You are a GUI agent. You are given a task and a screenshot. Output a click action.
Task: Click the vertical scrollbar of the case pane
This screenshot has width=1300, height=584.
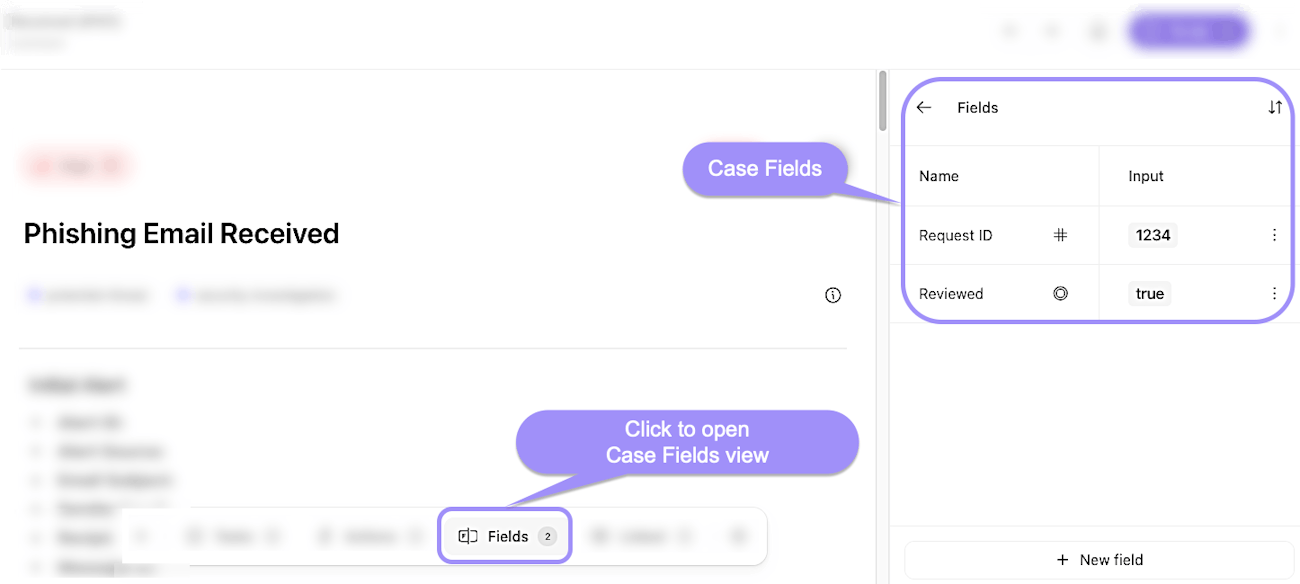pos(882,100)
